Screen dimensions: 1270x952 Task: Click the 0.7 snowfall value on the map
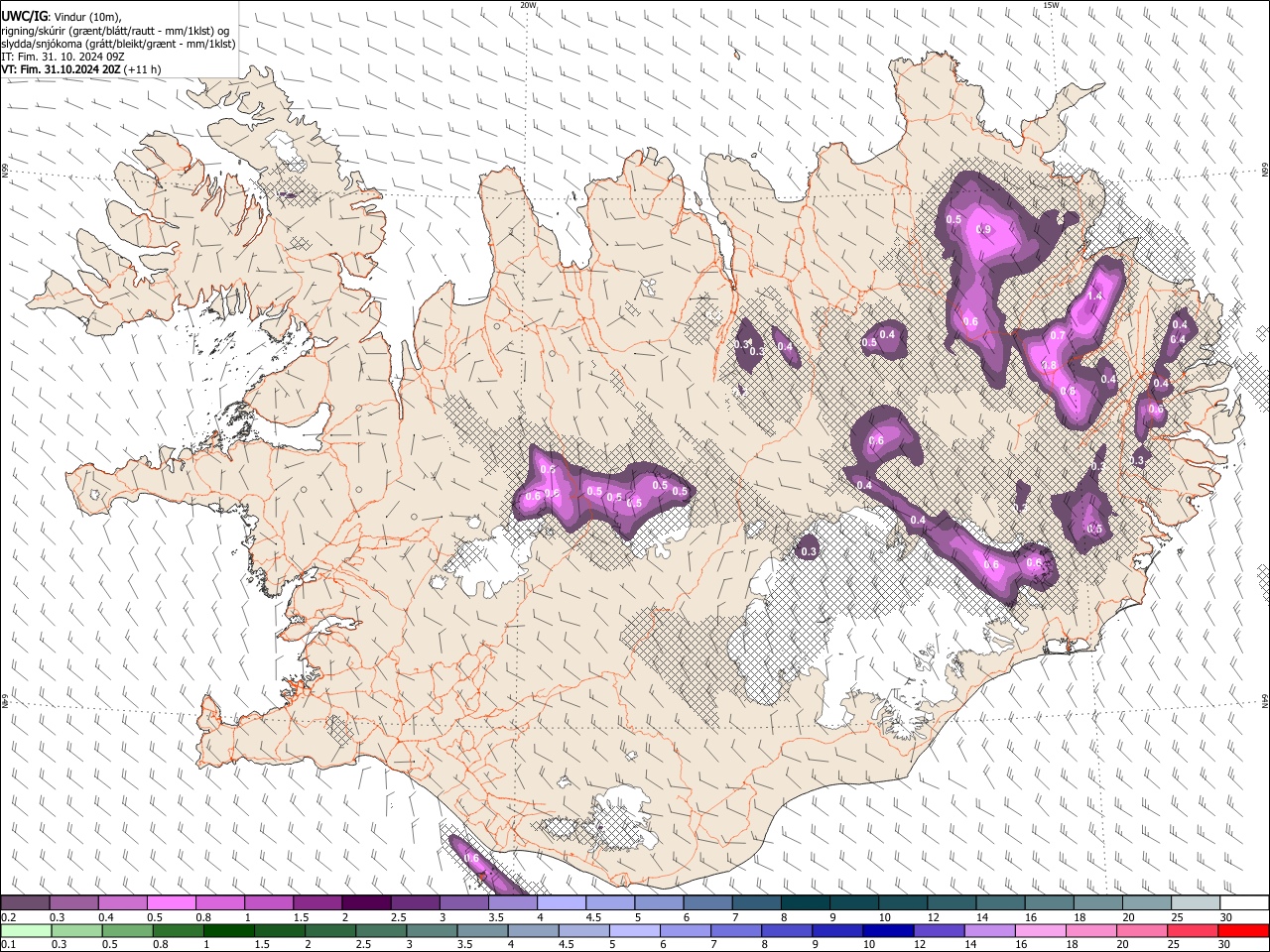click(1057, 335)
